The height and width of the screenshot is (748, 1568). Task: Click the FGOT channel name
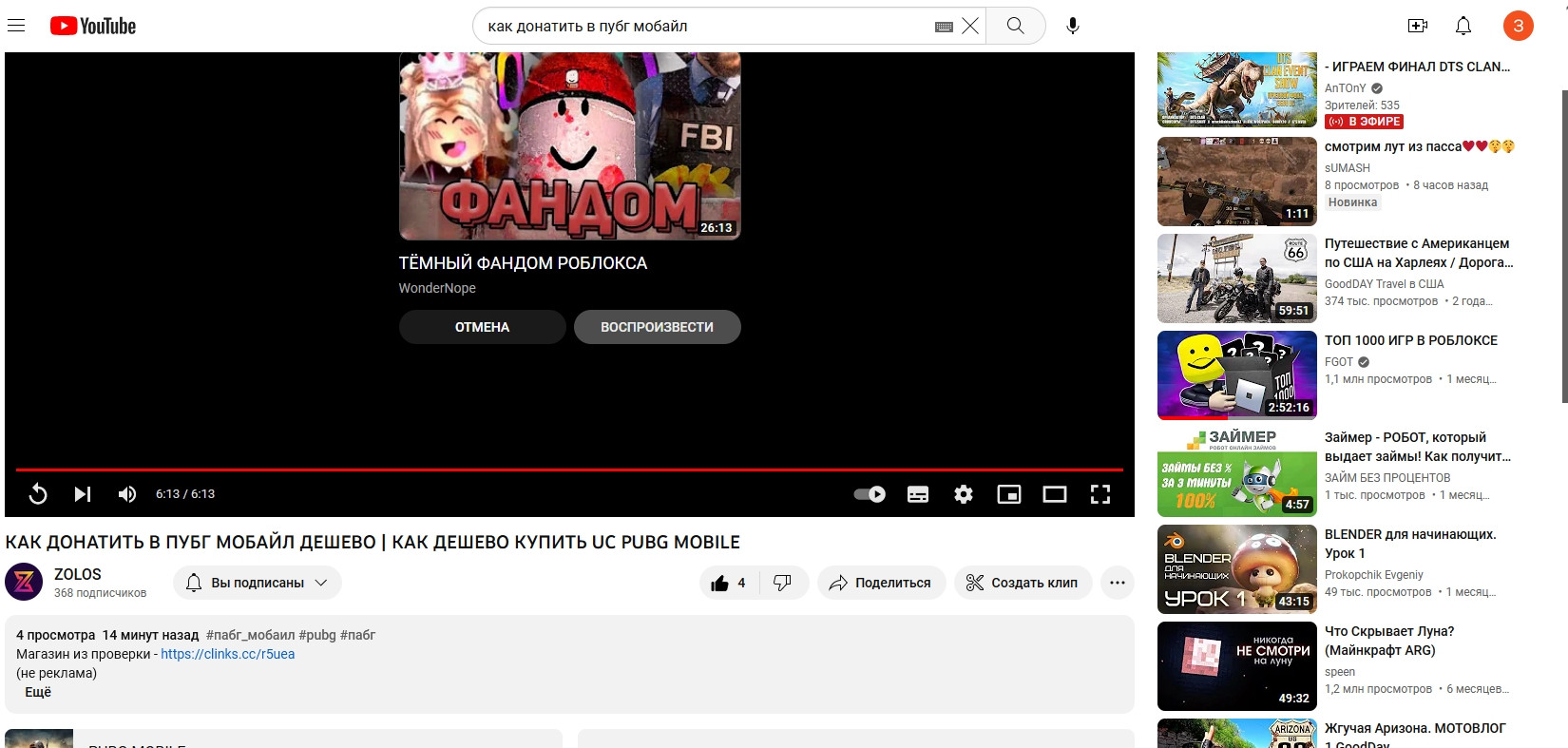[1339, 361]
